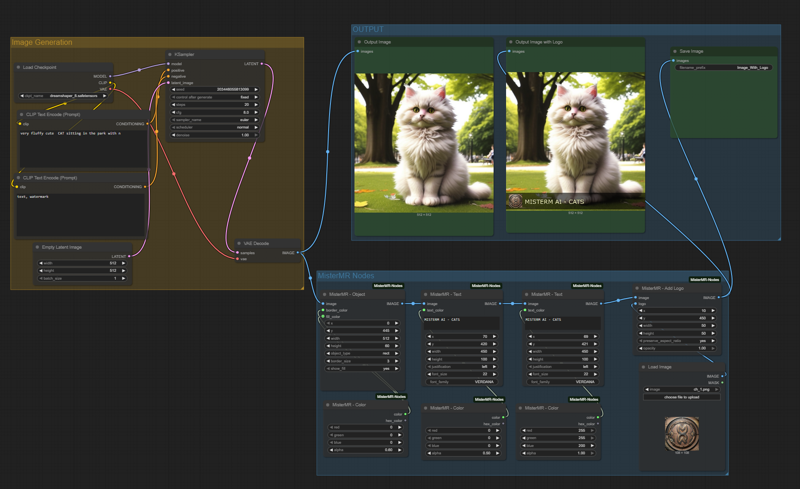Click the Load Image node title
The width and height of the screenshot is (800, 489).
tap(659, 367)
